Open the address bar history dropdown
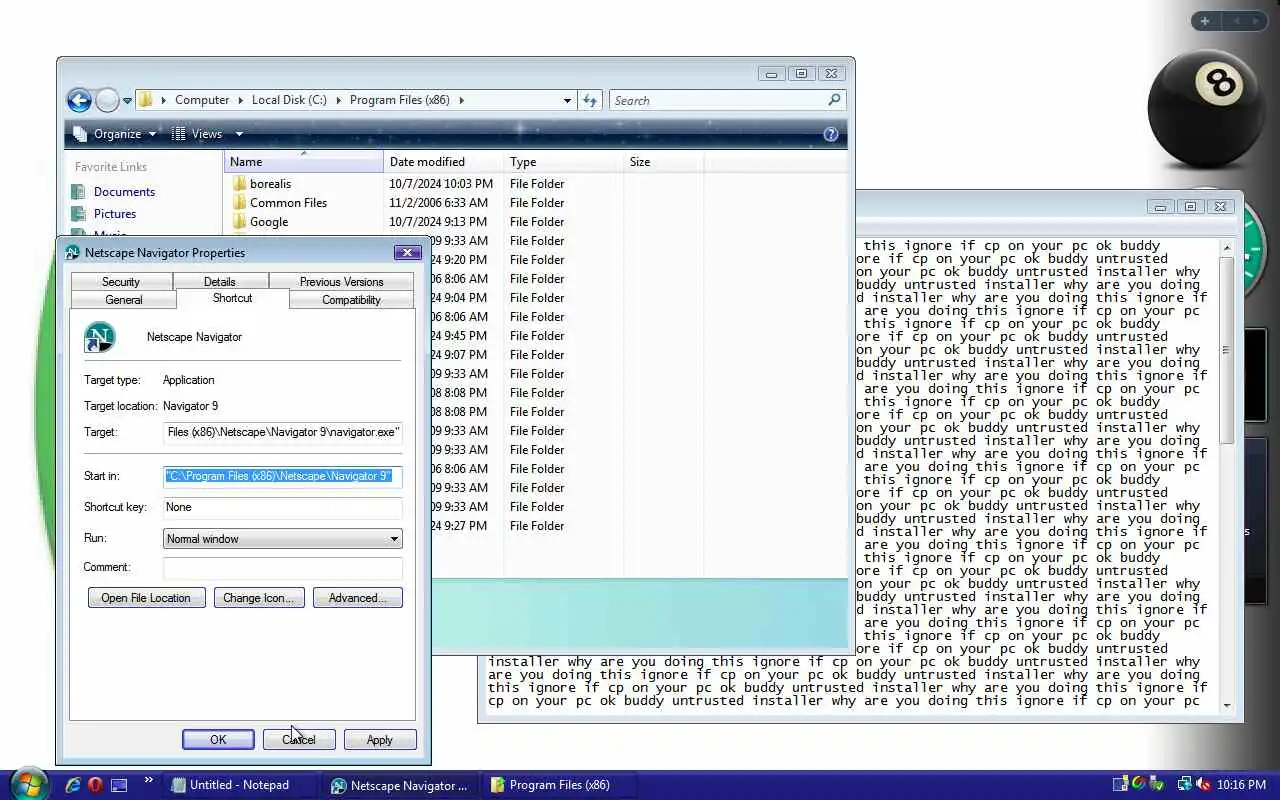This screenshot has height=800, width=1280. (x=567, y=100)
